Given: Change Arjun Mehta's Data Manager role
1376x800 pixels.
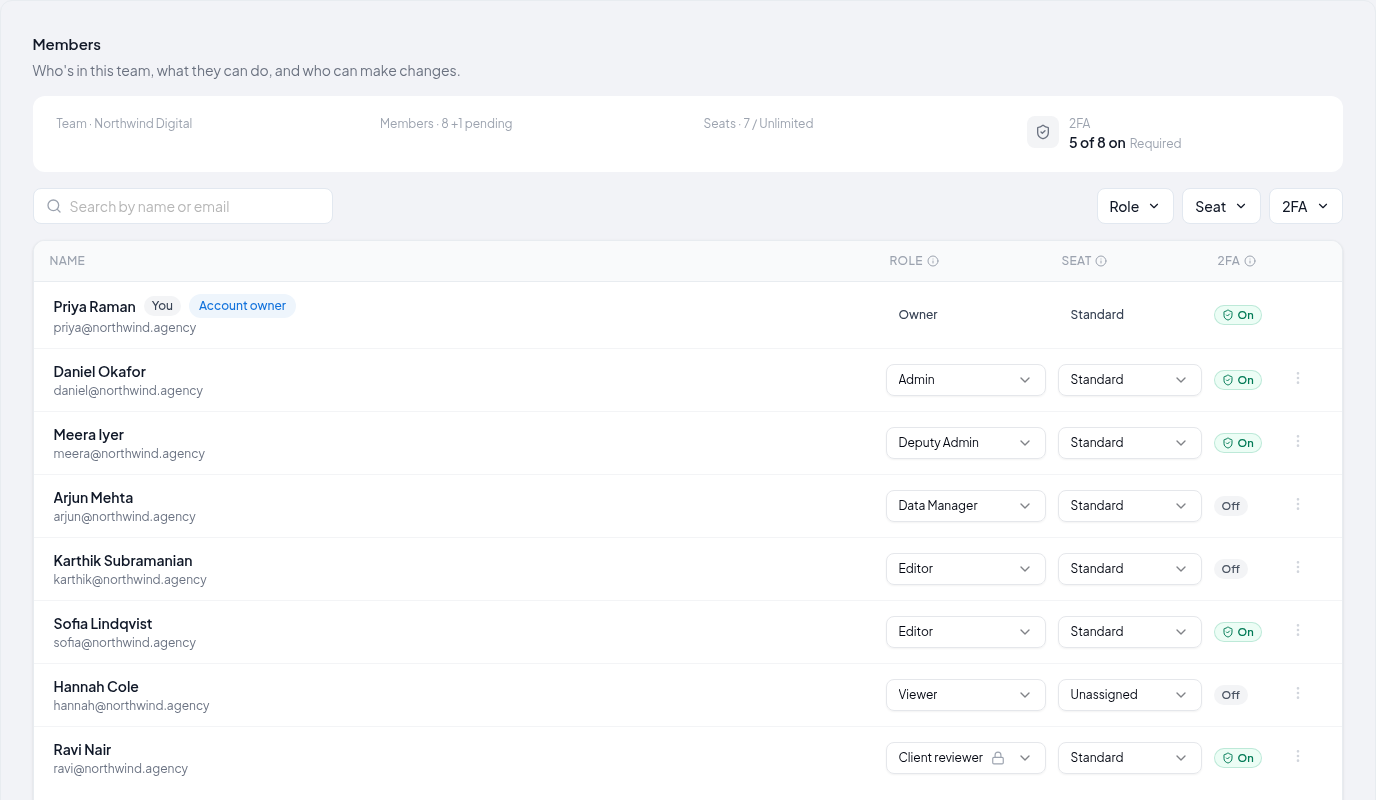Looking at the screenshot, I should pyautogui.click(x=966, y=506).
